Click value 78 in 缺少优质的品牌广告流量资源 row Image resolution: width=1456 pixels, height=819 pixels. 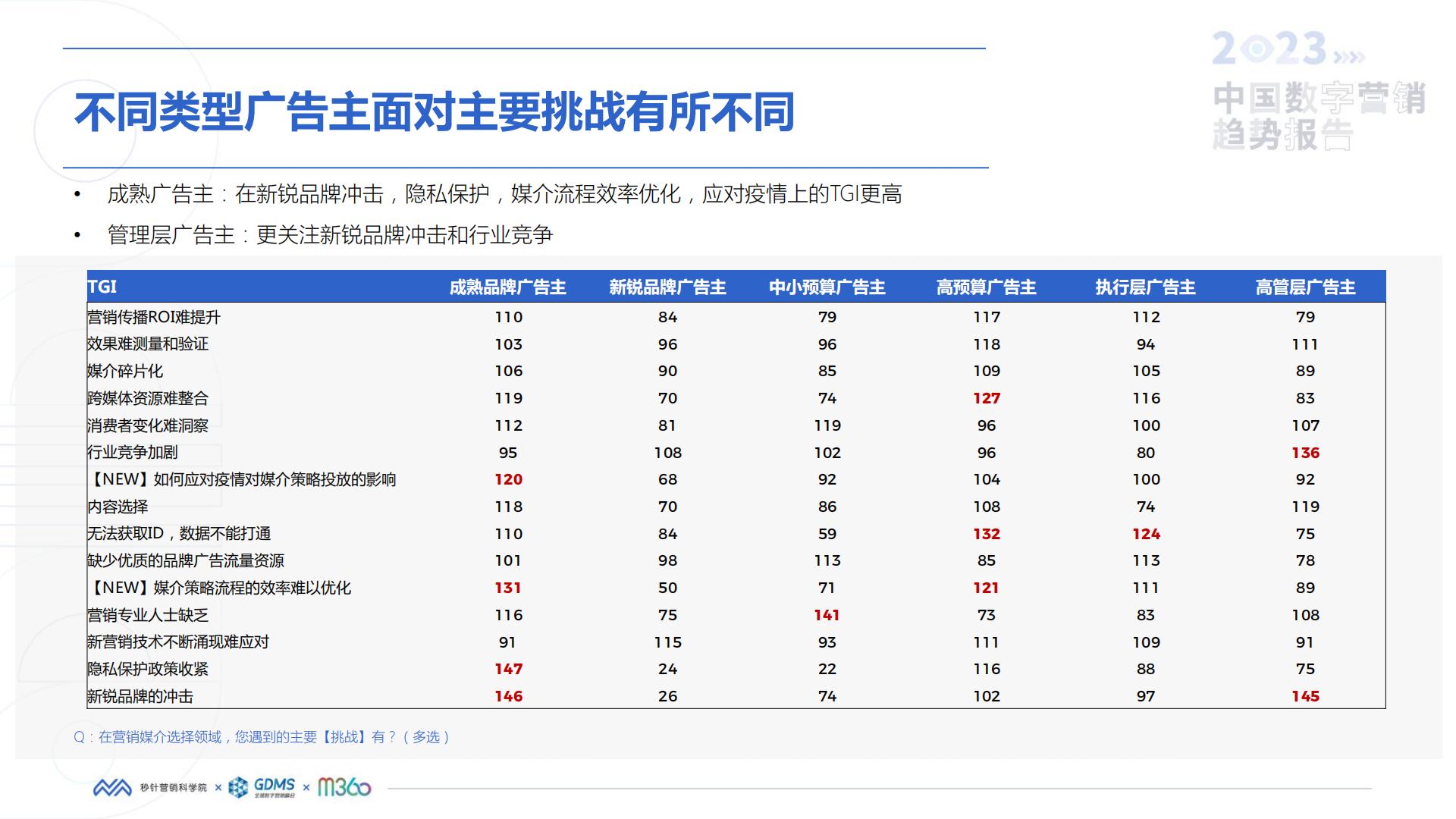pos(1305,561)
